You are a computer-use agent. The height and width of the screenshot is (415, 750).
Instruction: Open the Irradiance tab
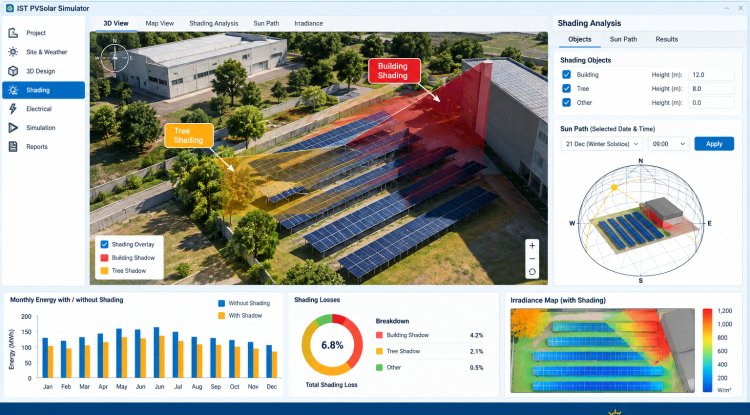[x=309, y=23]
